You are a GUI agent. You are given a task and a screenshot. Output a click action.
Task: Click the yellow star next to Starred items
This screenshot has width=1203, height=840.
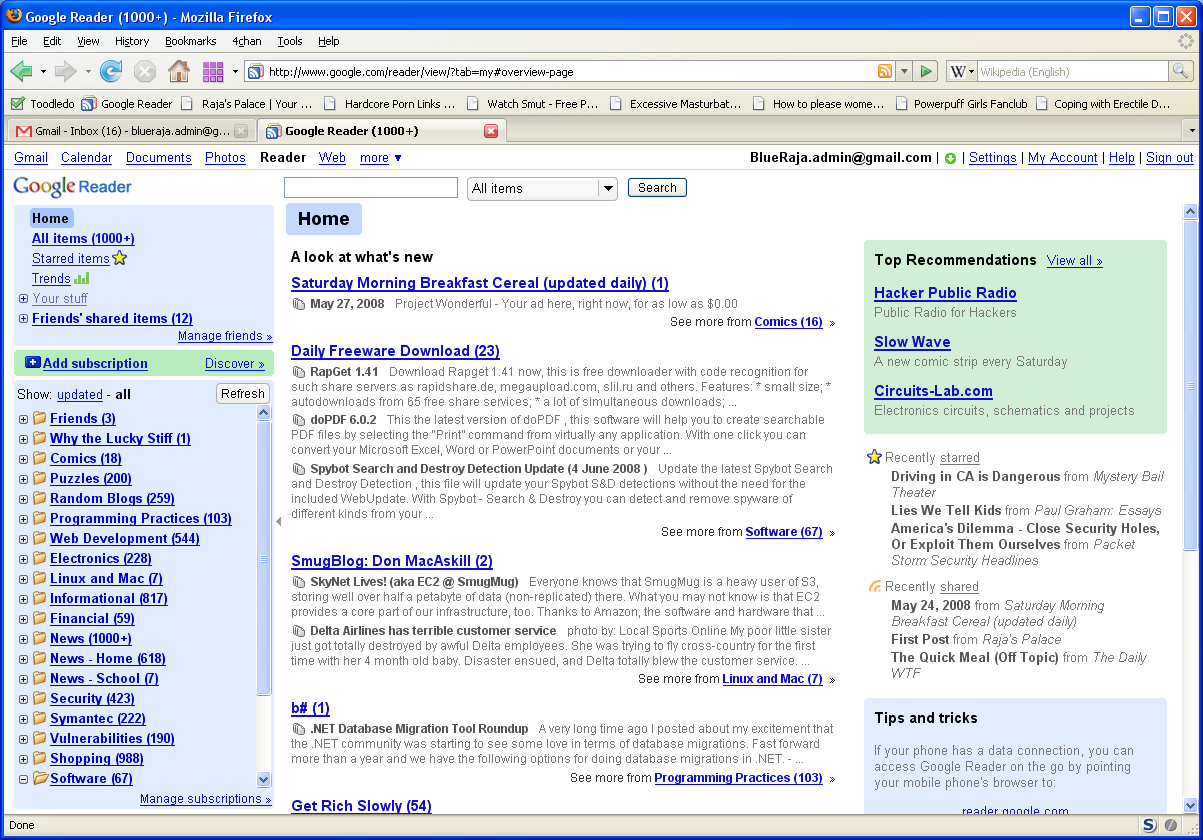coord(120,258)
